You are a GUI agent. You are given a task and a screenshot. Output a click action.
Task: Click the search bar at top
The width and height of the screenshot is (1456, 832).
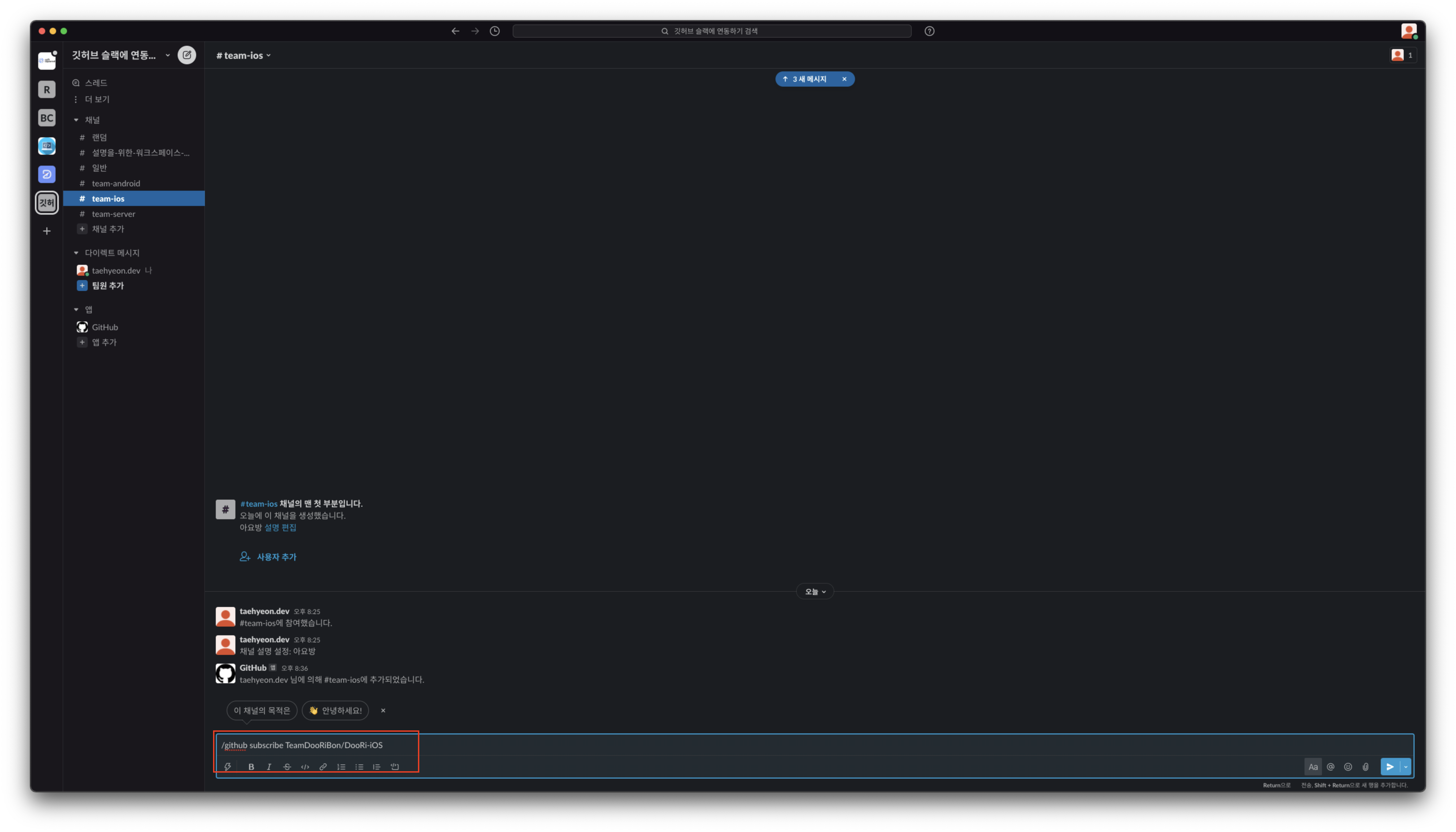pos(711,31)
